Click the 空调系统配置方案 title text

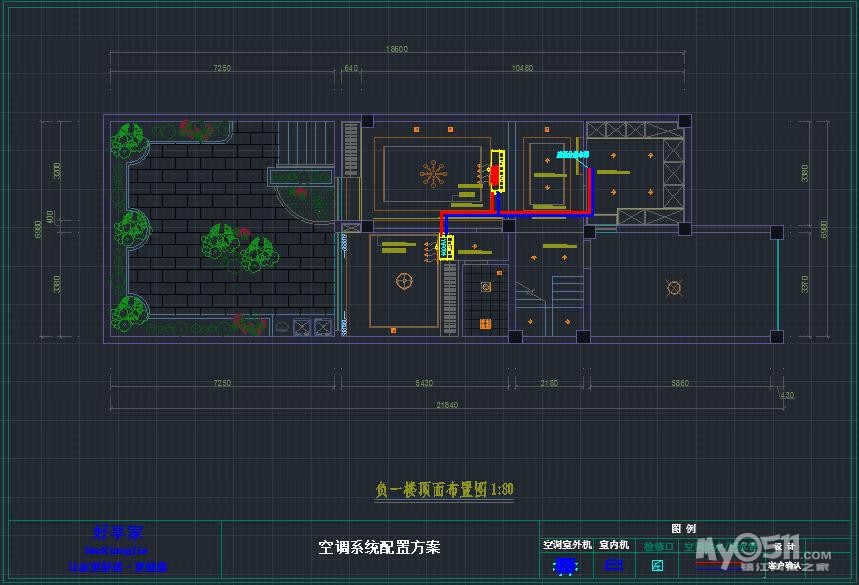(x=379, y=547)
